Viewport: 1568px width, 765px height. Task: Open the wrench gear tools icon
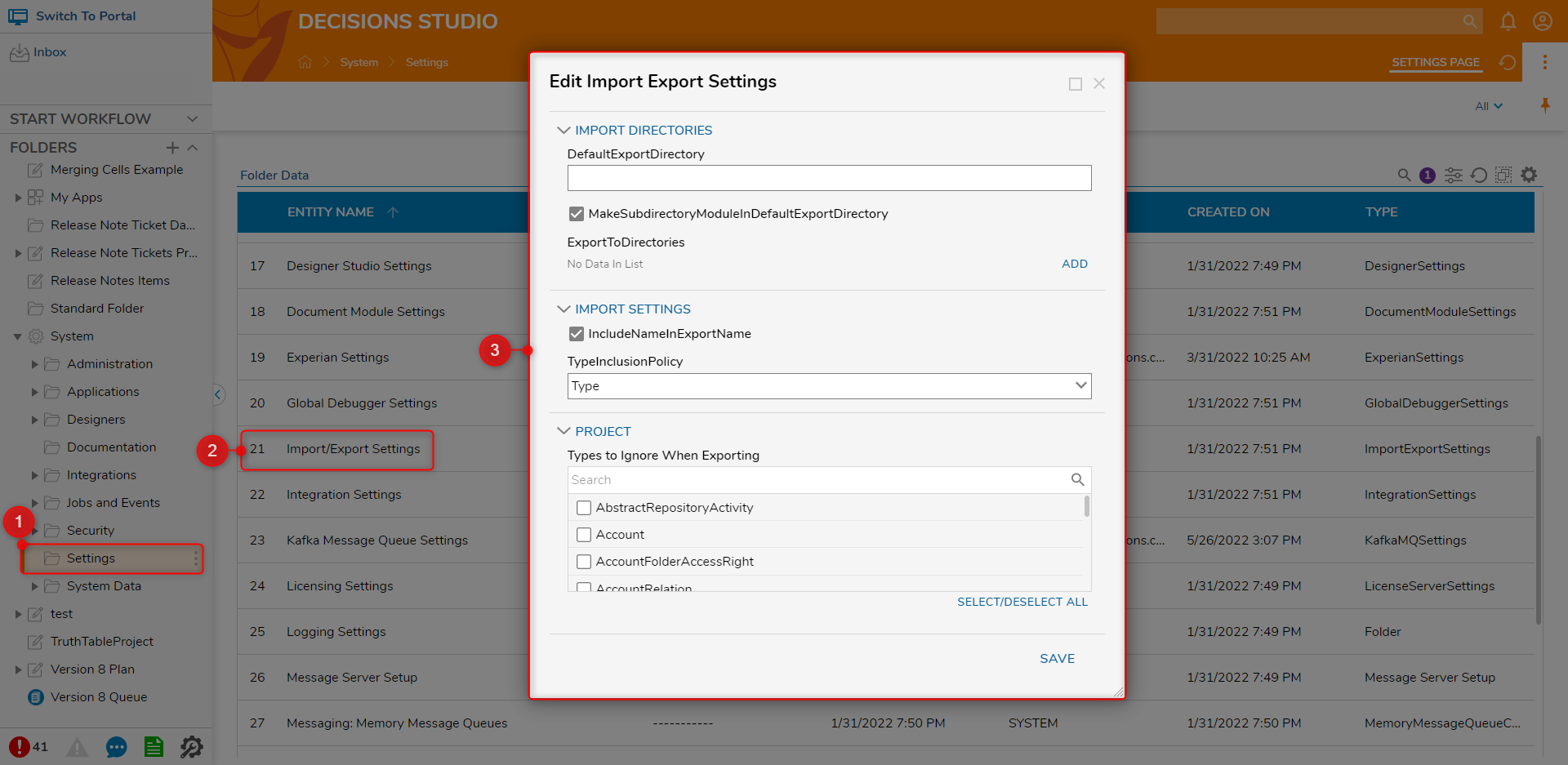(191, 746)
